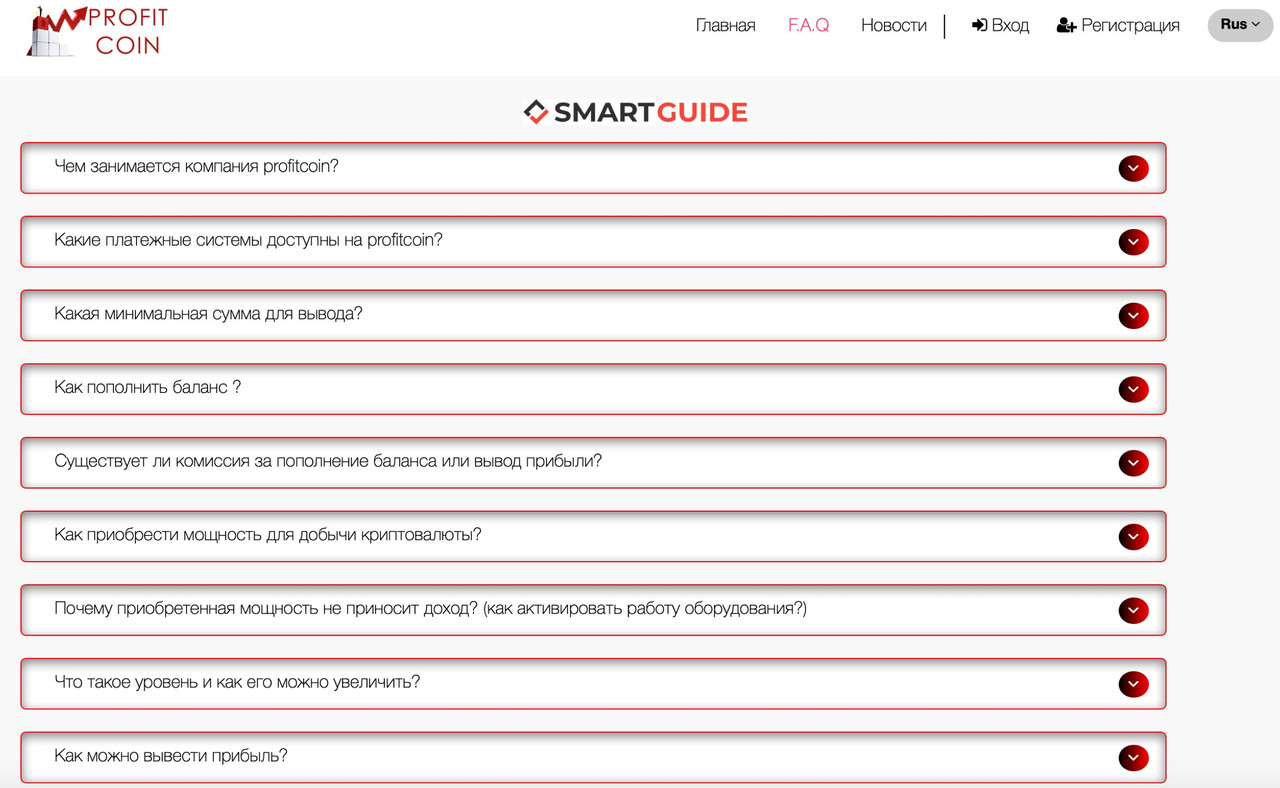Click text 'Как можно вывести прибыль?'
Viewport: 1280px width, 788px height.
171,756
